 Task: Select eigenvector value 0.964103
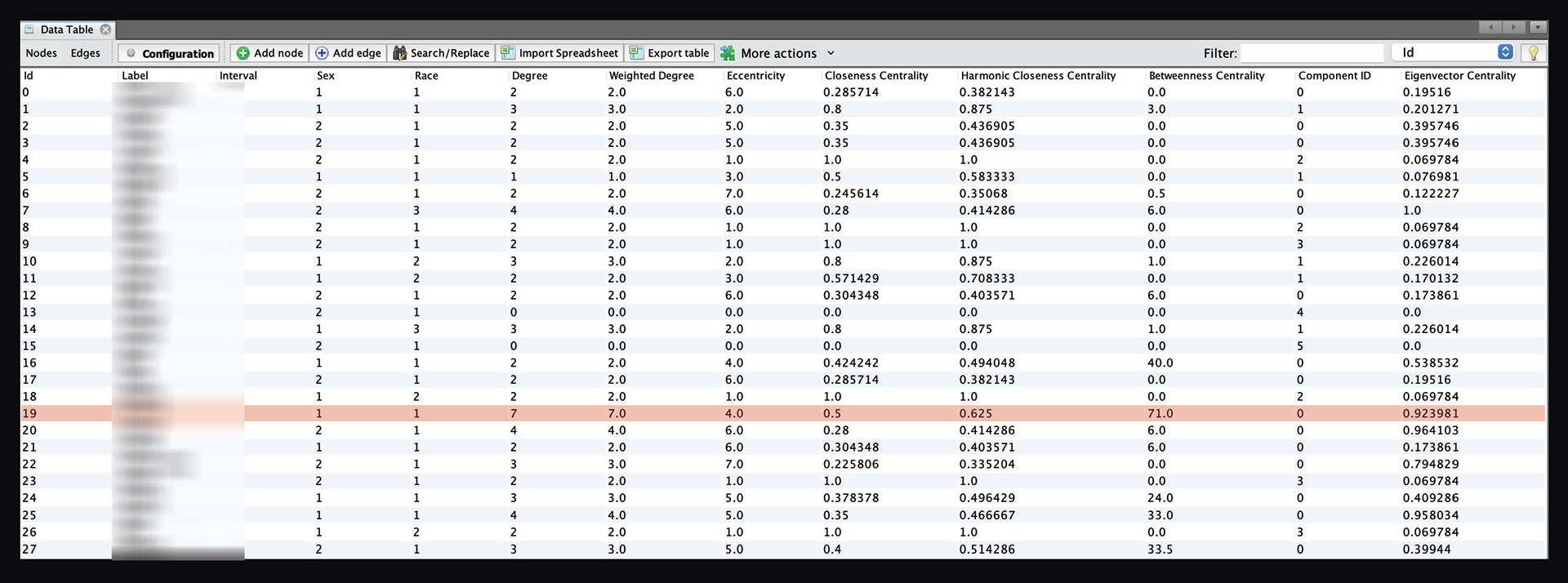pos(1431,430)
